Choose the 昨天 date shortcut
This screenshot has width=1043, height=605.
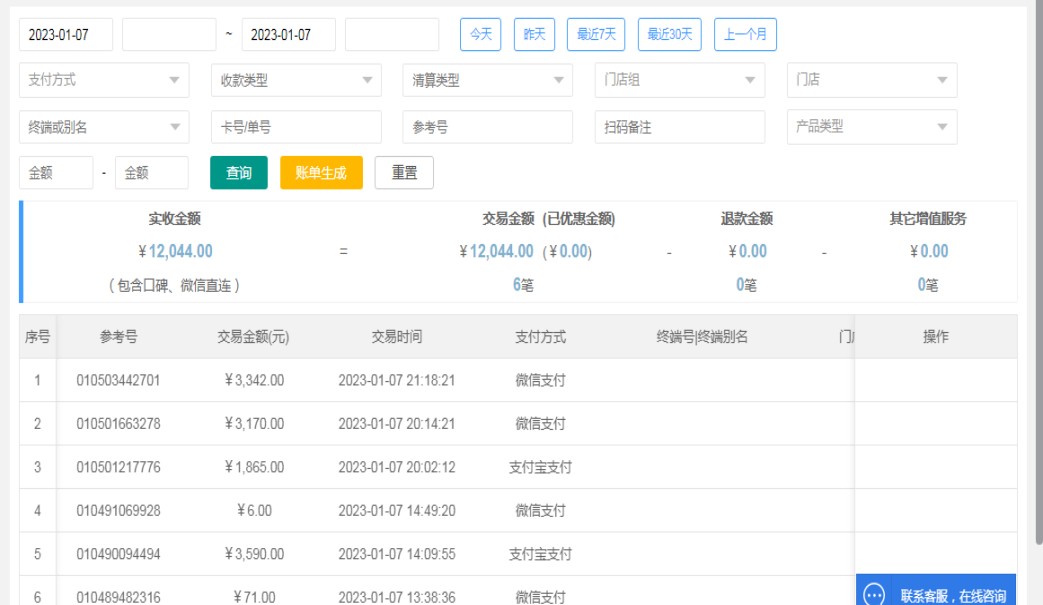(534, 35)
